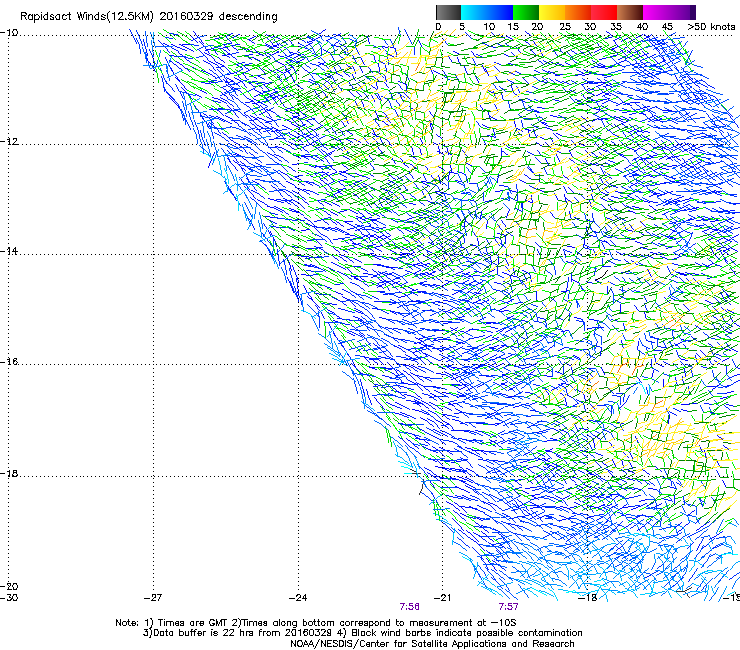The height and width of the screenshot is (650, 740).
Task: Click the -21 longitude axis label
Action: pyautogui.click(x=442, y=598)
